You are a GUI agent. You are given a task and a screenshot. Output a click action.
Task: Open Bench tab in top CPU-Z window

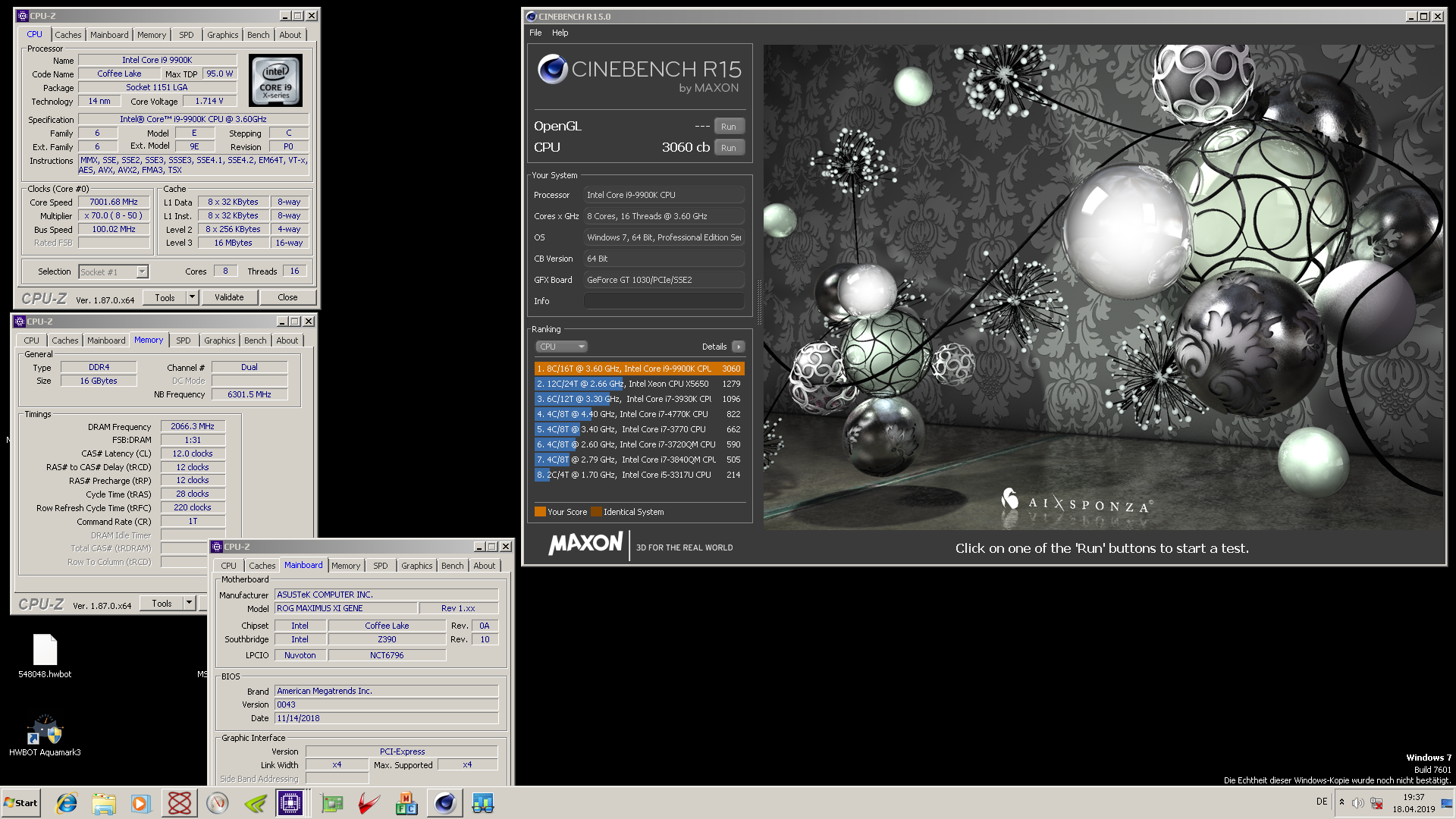point(259,35)
